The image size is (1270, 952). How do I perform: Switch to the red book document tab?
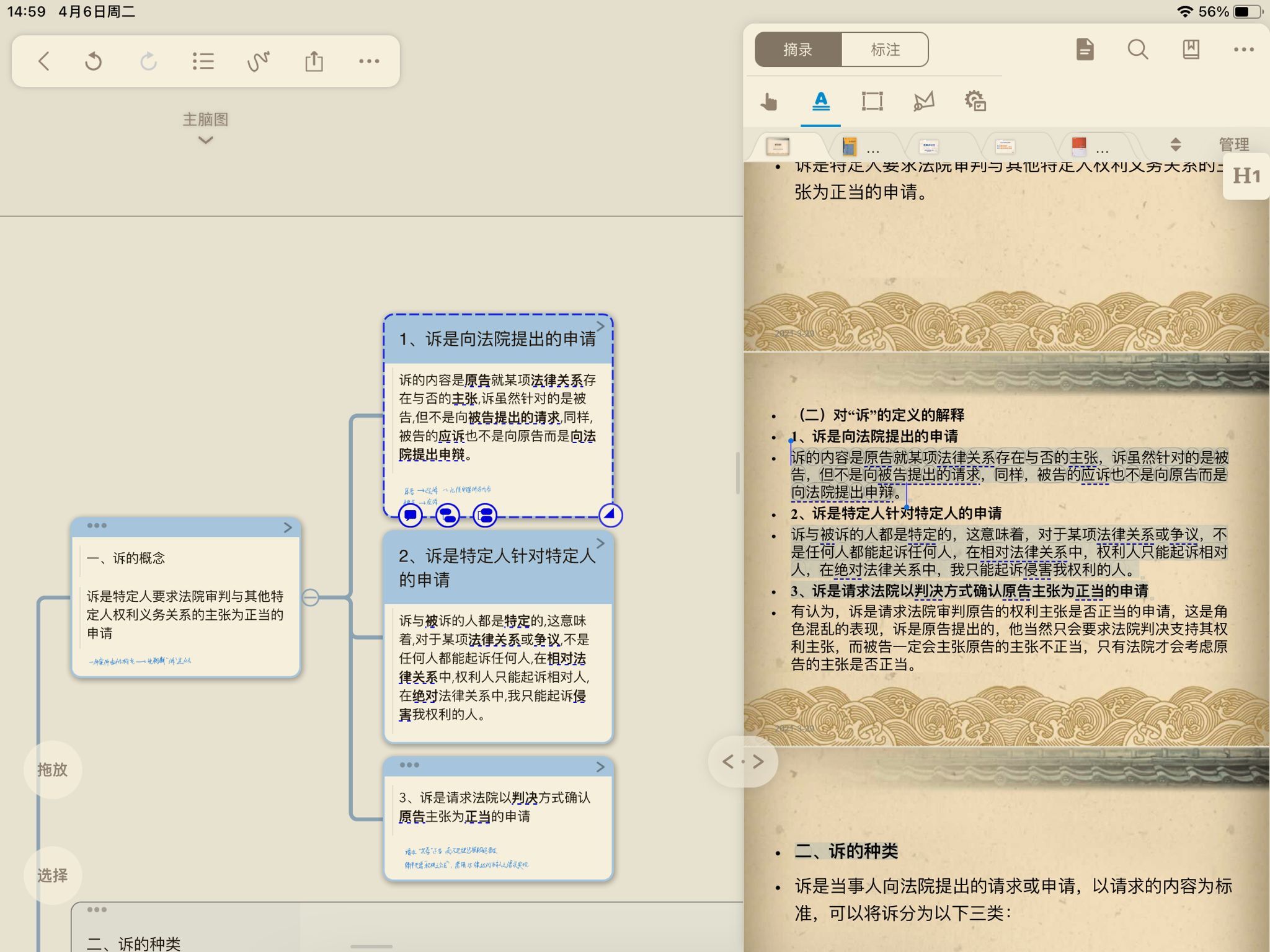tap(1079, 147)
